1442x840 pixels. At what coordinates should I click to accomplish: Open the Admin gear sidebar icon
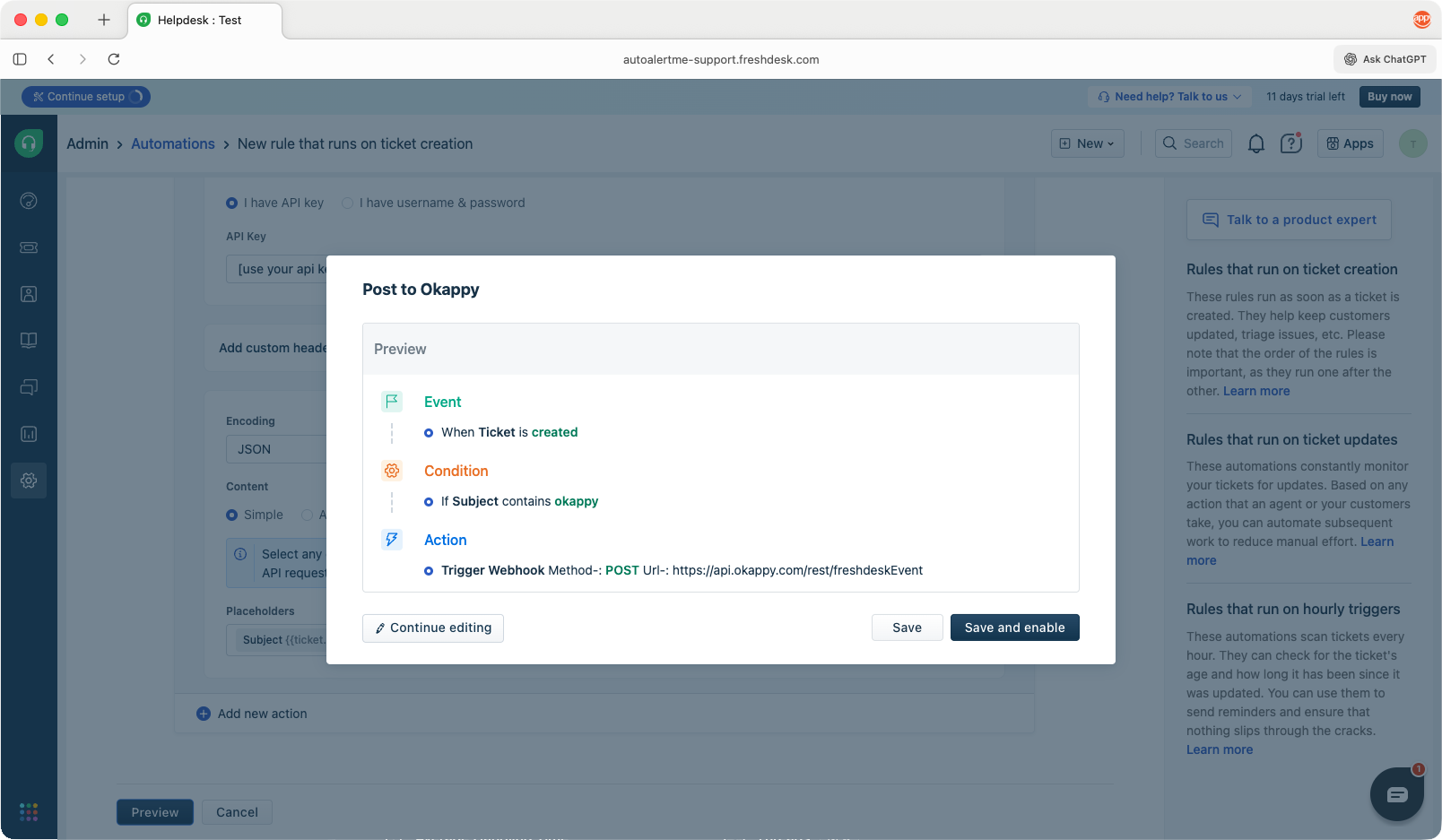coord(29,481)
